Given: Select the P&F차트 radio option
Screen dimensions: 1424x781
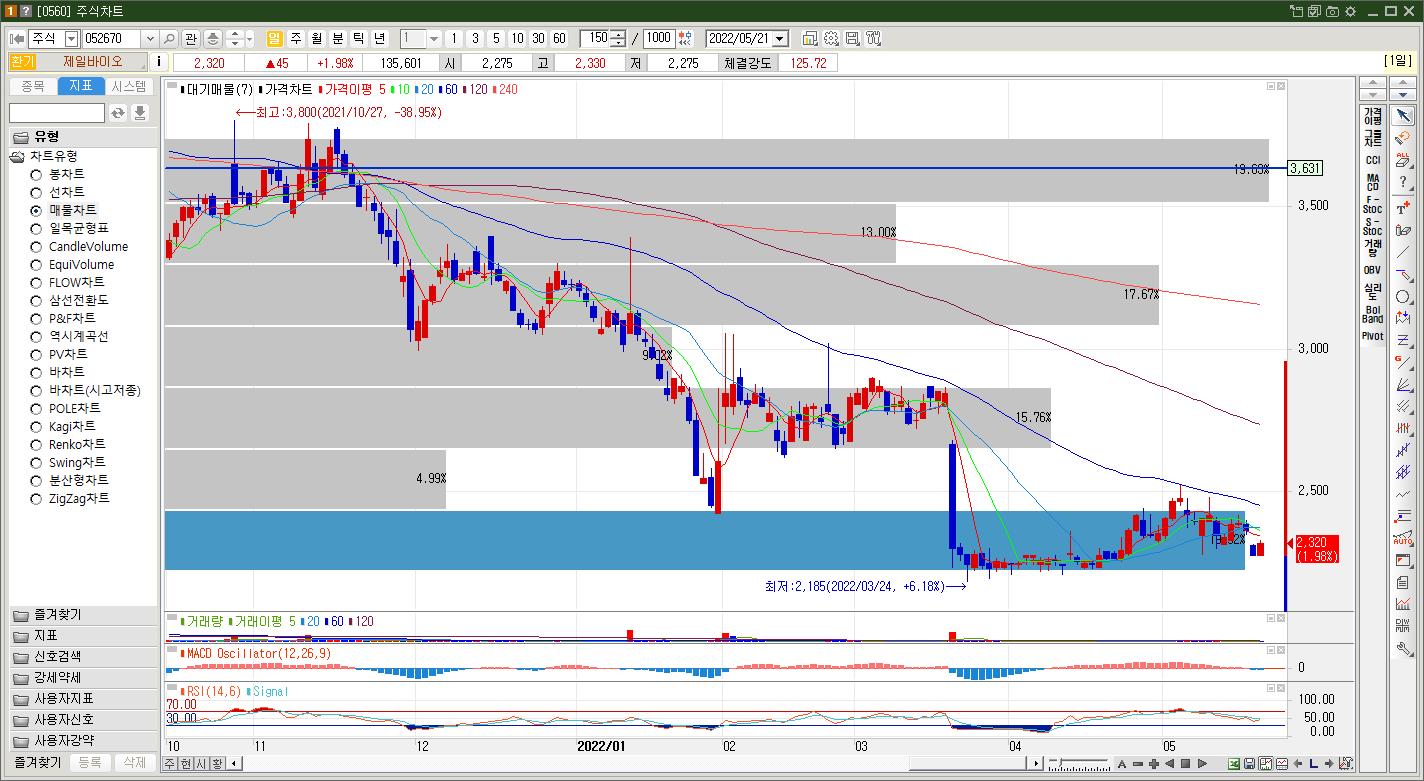Looking at the screenshot, I should coord(36,319).
